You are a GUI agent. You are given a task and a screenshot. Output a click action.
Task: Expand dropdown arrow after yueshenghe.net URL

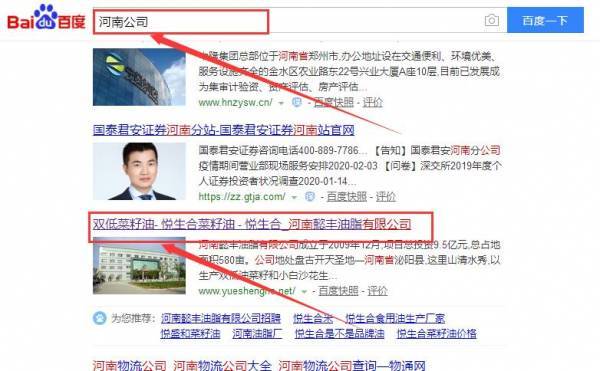pos(304,292)
